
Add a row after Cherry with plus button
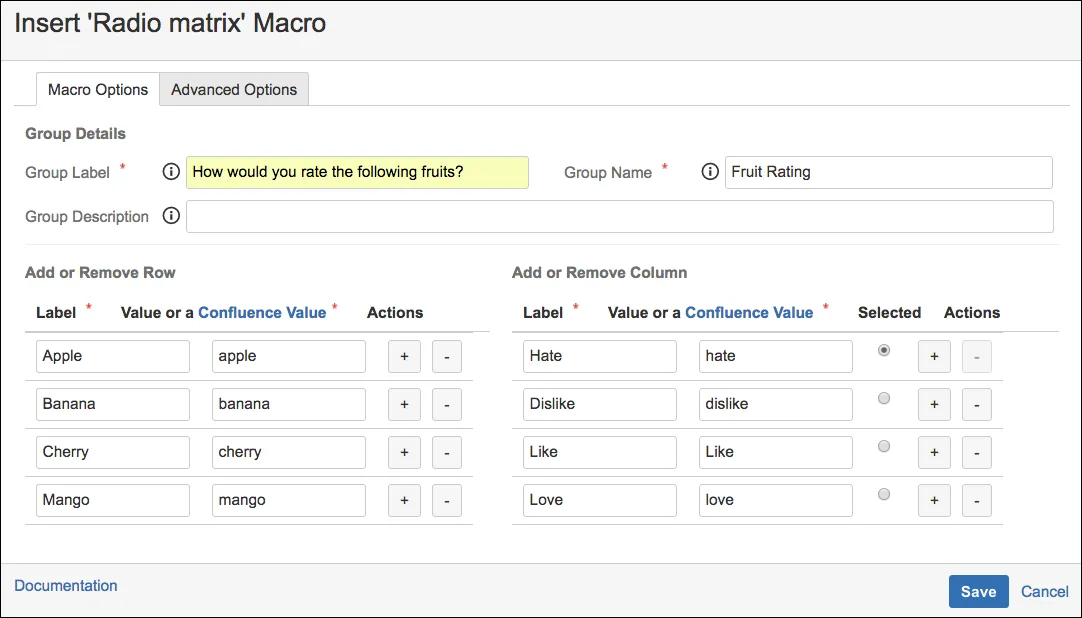[404, 452]
